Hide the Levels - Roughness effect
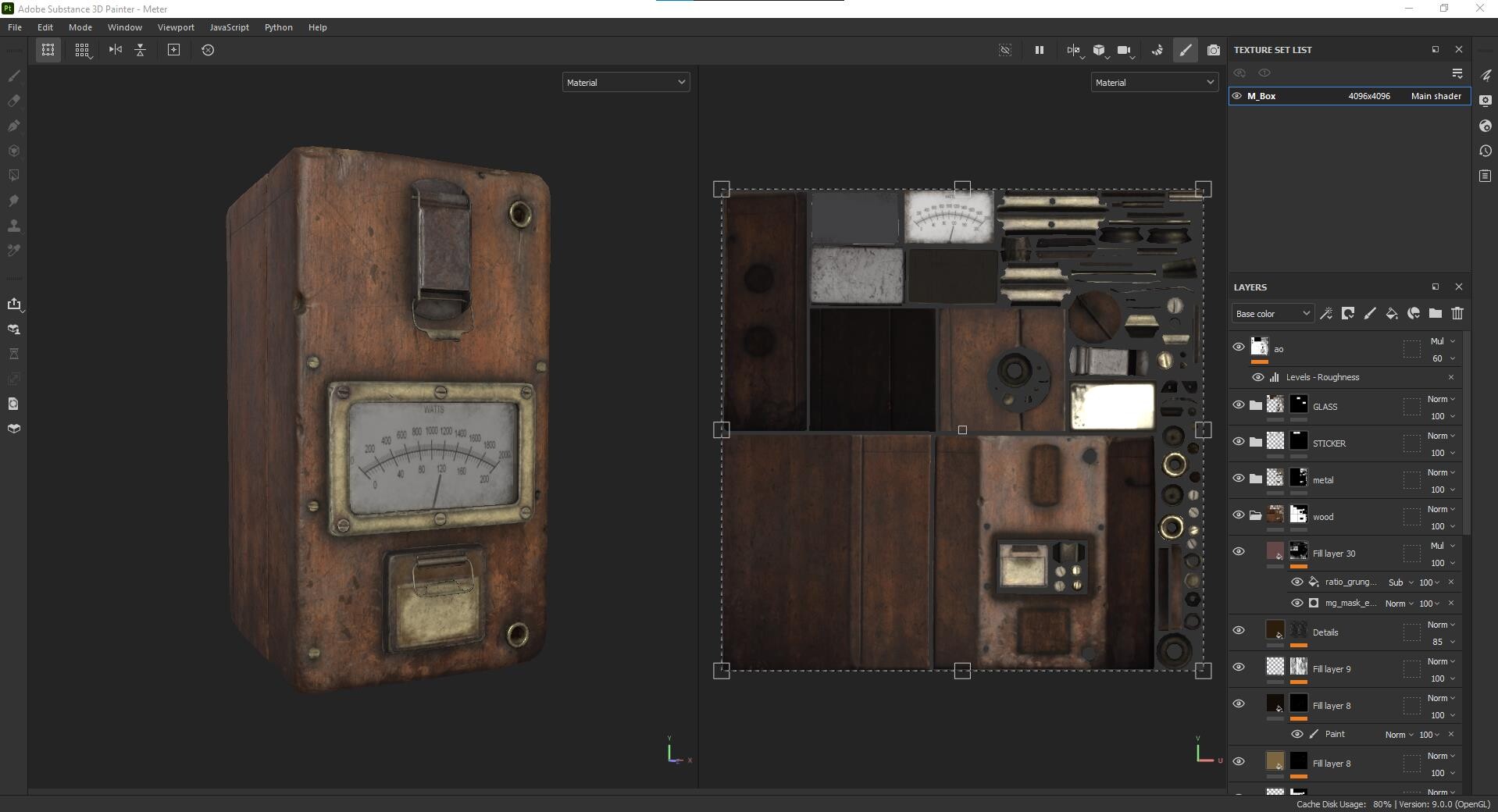Image resolution: width=1498 pixels, height=812 pixels. [x=1258, y=377]
